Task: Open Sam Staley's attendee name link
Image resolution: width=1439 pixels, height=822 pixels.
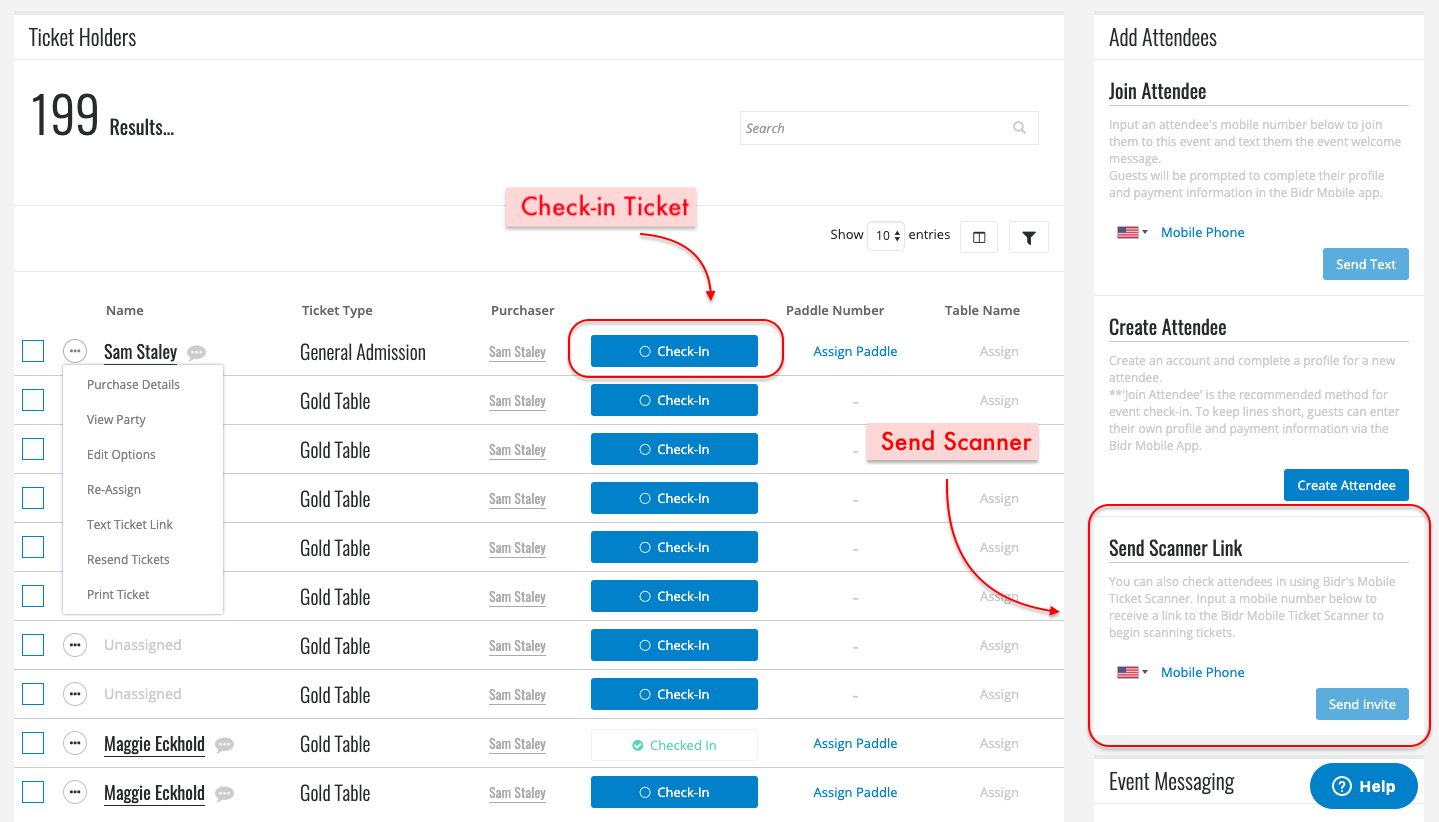Action: click(140, 352)
